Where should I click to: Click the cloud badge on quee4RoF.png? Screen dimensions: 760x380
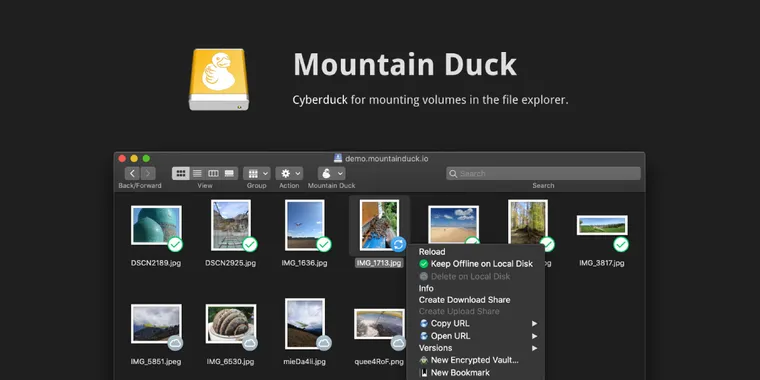tap(398, 343)
